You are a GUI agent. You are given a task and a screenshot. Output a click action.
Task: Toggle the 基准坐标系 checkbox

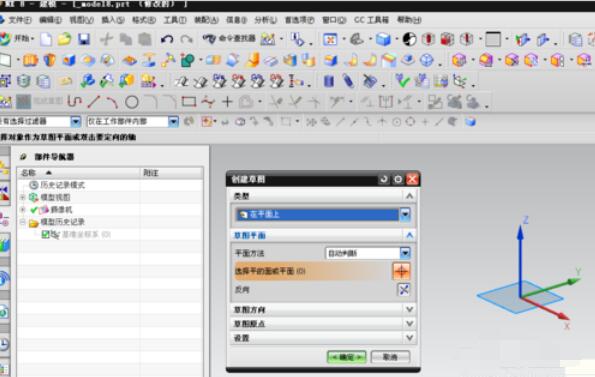coord(45,234)
